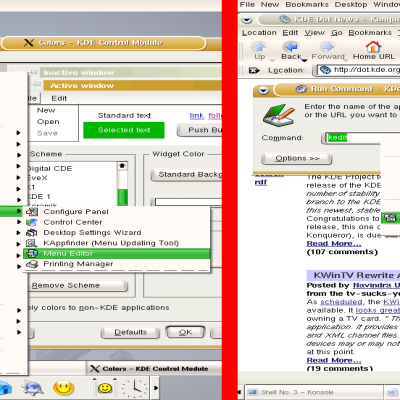Viewport: 400px width, 400px height.
Task: Click the Desktop Settings Wizard icon
Action: tap(32, 233)
